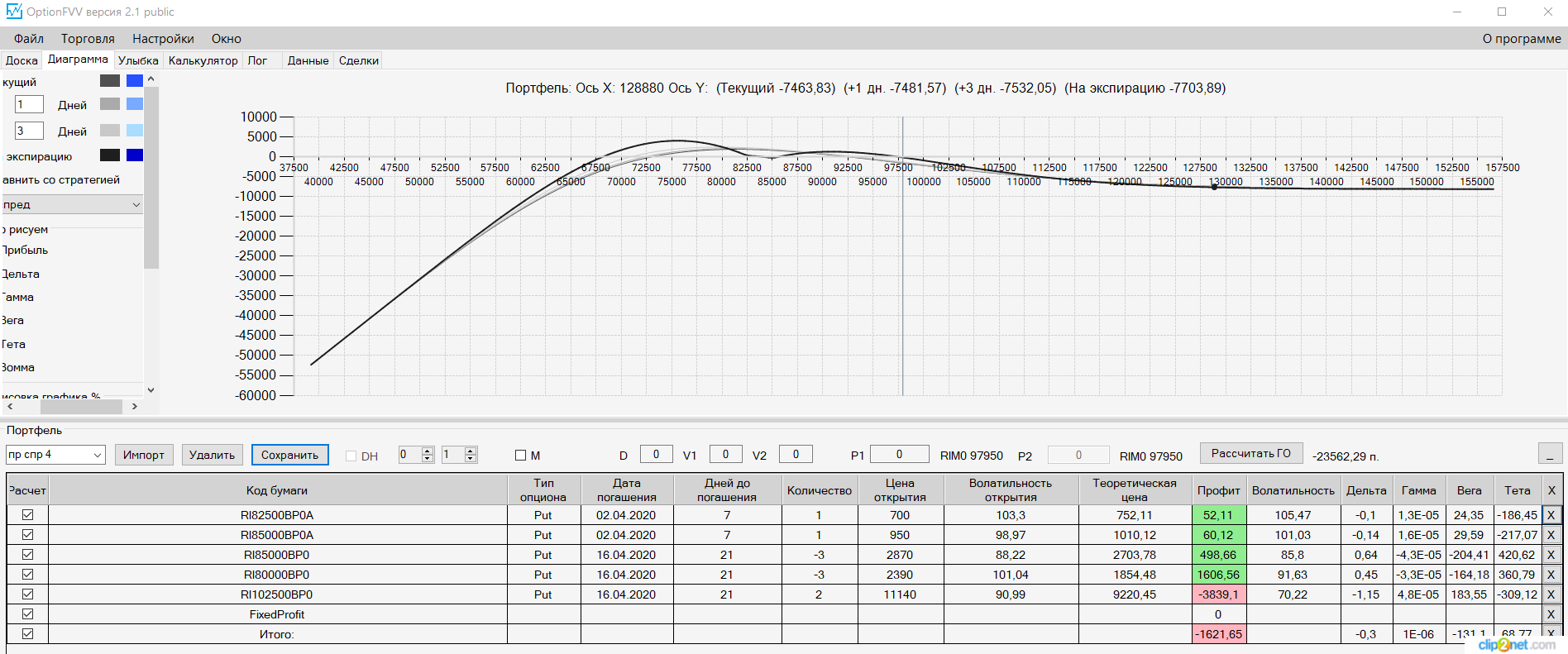The height and width of the screenshot is (654, 1568).
Task: Remove the RI82500BP0A row with its X button
Action: (1551, 515)
